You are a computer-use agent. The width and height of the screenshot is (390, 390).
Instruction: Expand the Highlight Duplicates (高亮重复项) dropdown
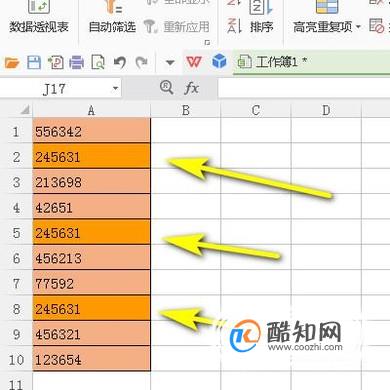(x=358, y=27)
